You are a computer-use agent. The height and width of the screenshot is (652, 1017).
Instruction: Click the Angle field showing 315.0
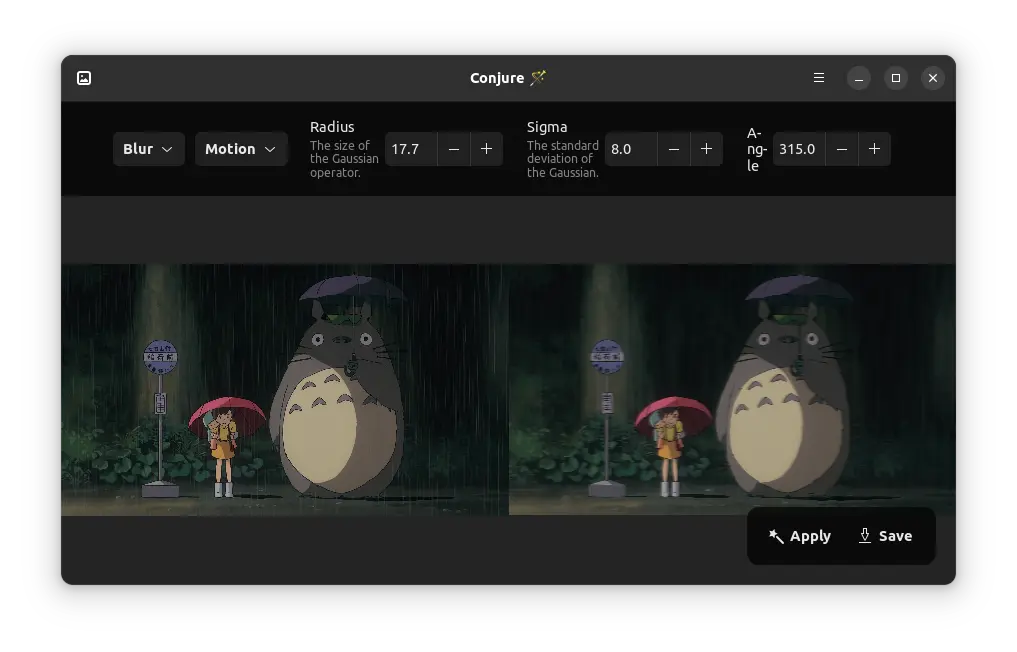[x=798, y=149]
